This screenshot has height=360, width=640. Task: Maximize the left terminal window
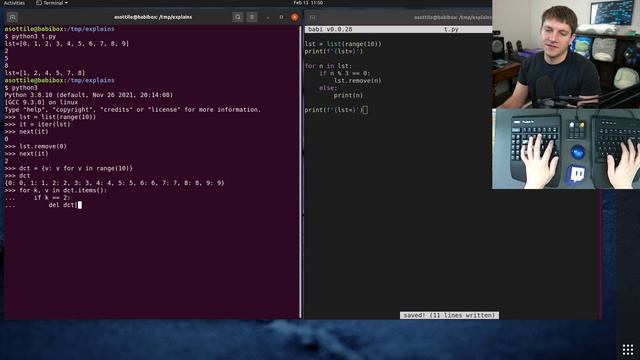pyautogui.click(x=281, y=17)
